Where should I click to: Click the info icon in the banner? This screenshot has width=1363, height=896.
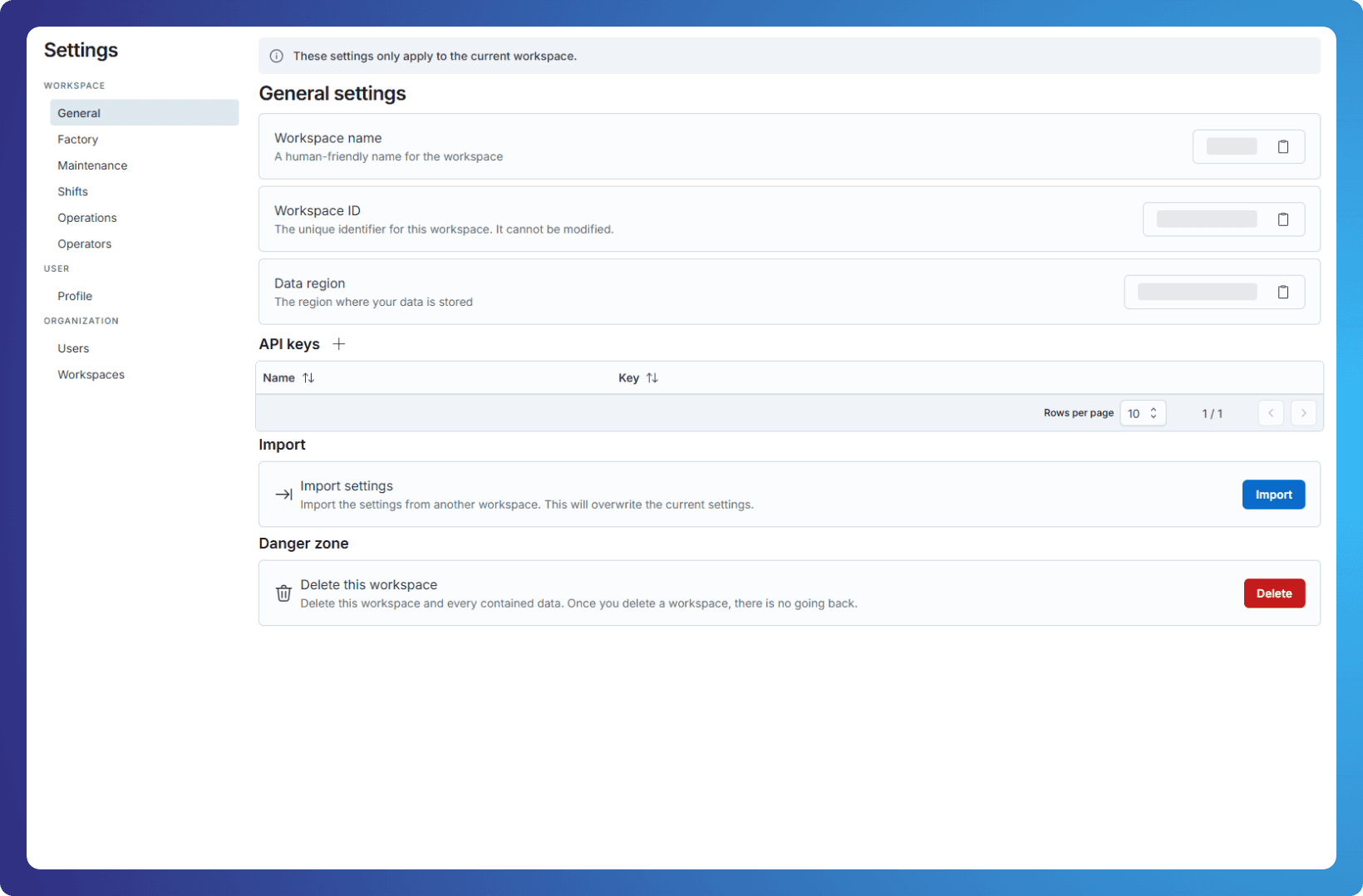pos(277,57)
